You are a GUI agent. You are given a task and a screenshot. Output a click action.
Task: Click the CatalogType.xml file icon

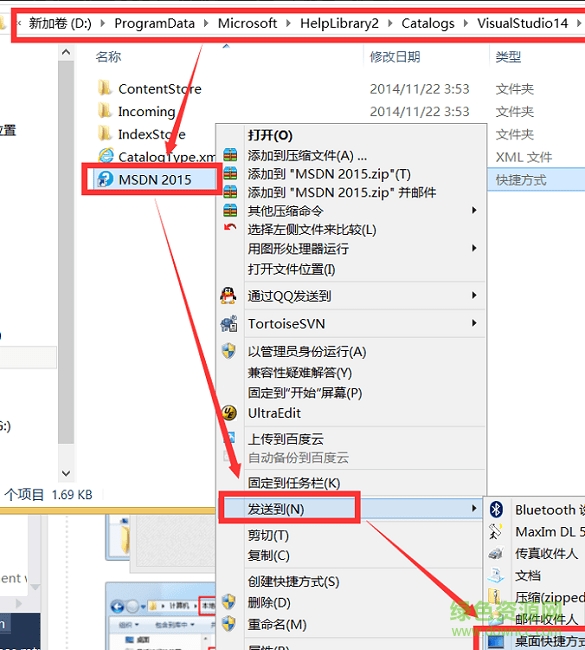click(106, 156)
